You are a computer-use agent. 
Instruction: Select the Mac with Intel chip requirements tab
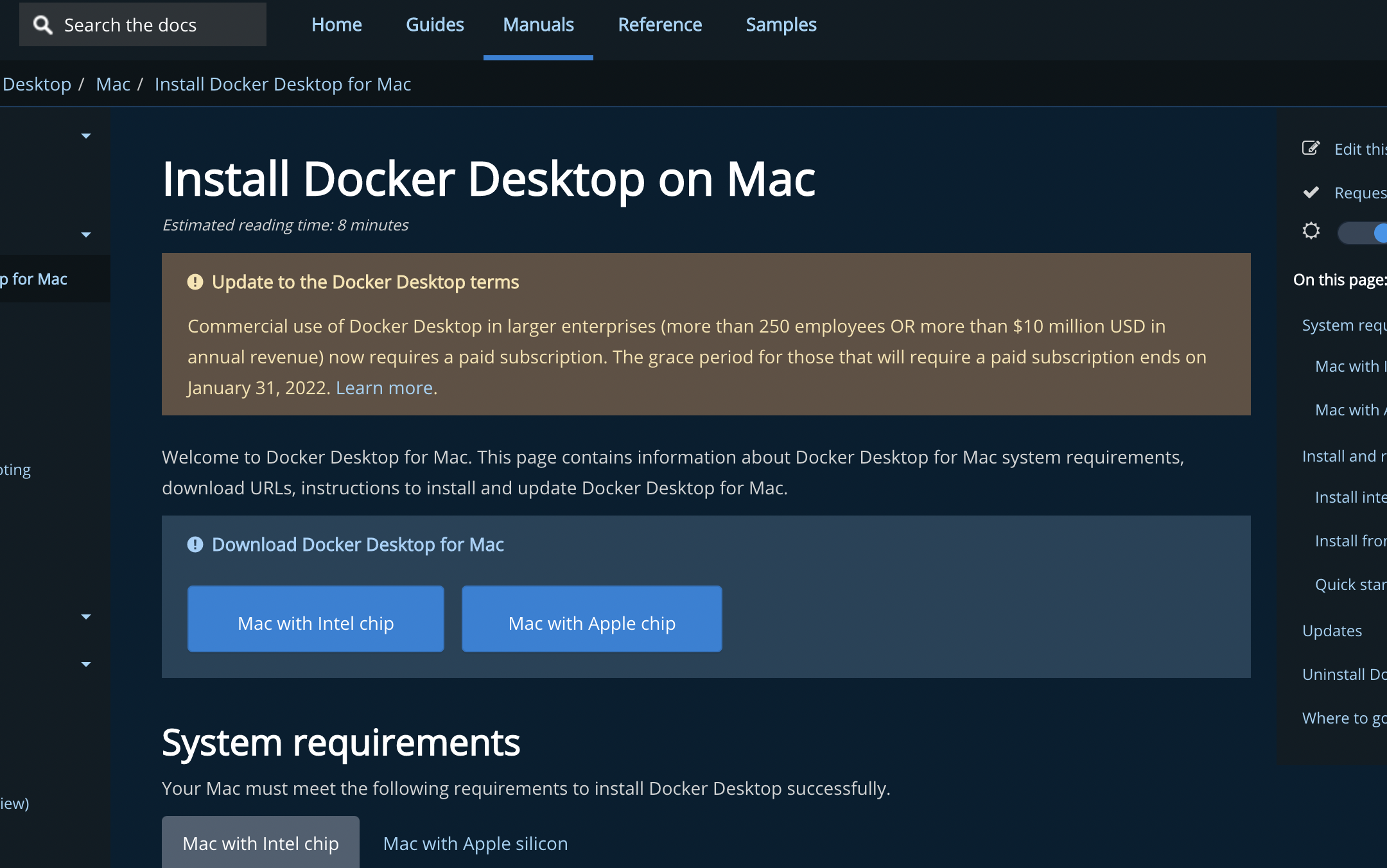pyautogui.click(x=261, y=842)
